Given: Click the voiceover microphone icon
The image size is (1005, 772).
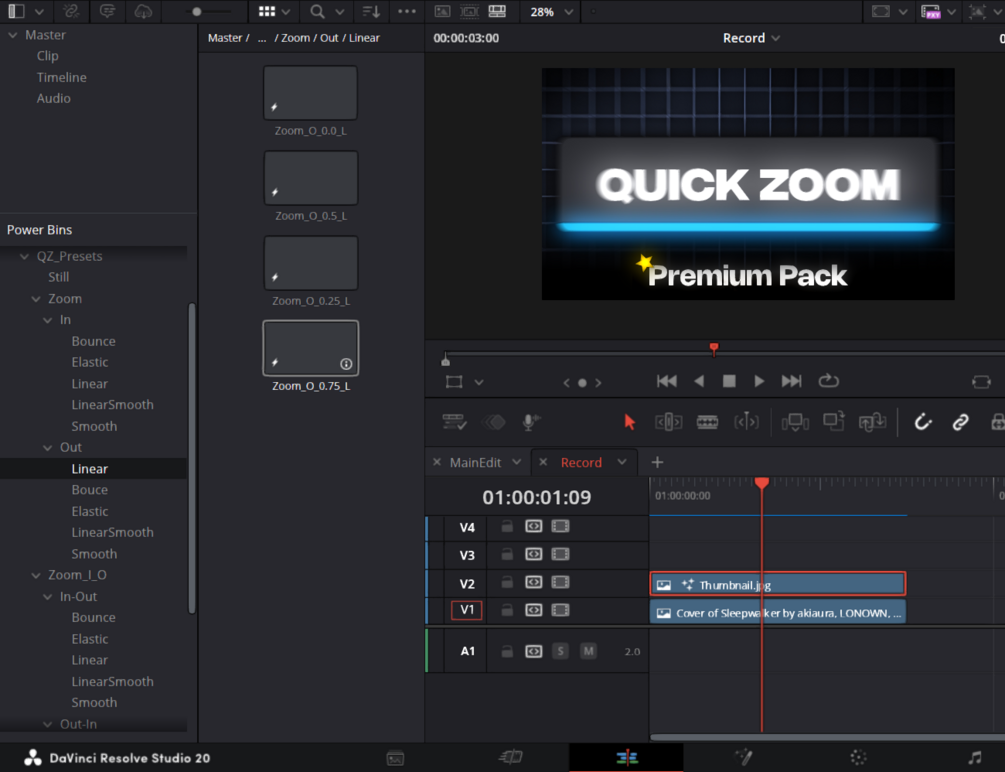Looking at the screenshot, I should pyautogui.click(x=531, y=422).
